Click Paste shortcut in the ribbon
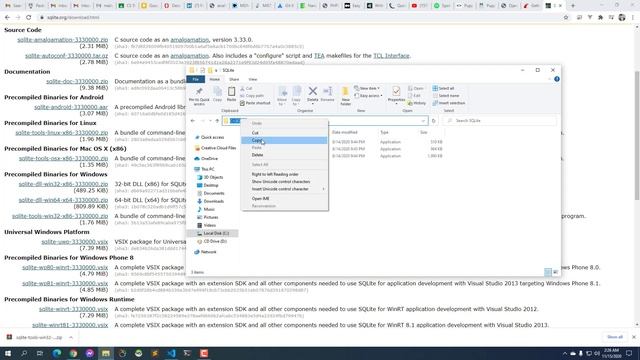 pos(256,103)
